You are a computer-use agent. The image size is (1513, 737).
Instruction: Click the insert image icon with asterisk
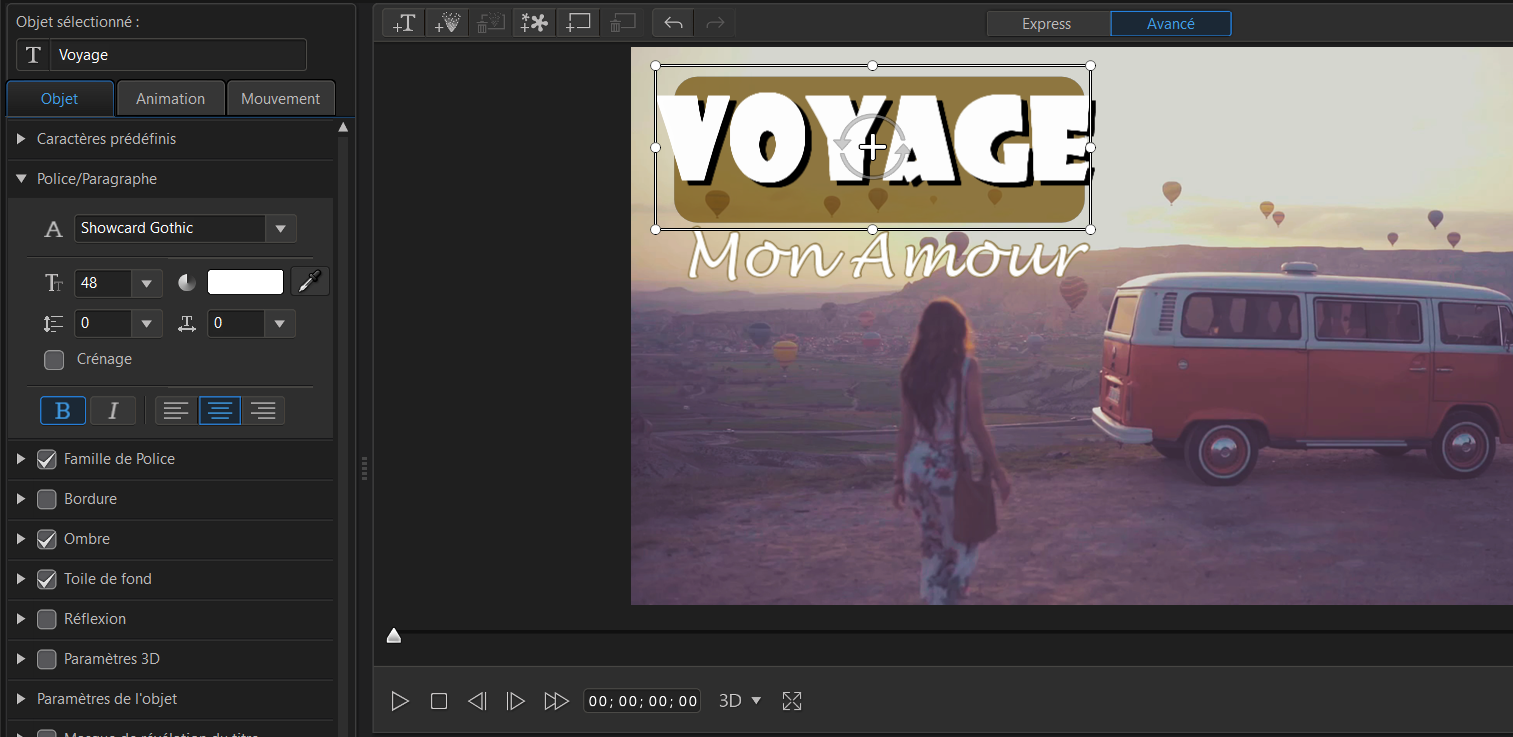click(x=534, y=23)
